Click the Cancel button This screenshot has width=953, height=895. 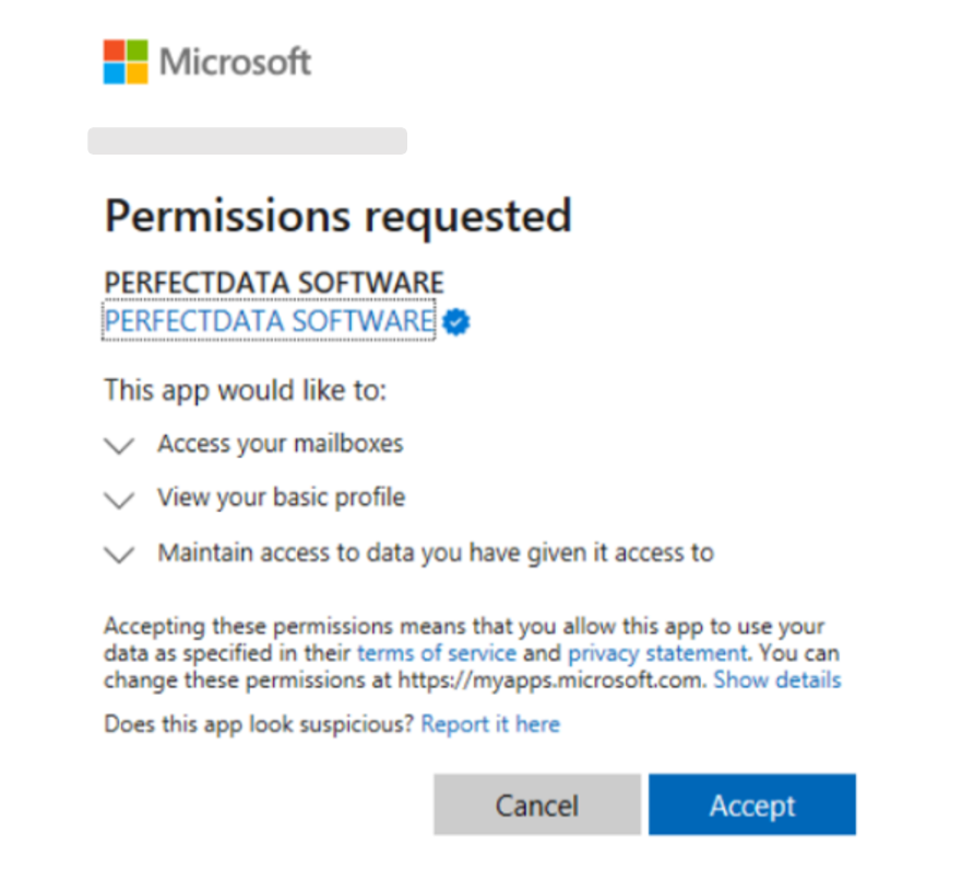tap(537, 804)
